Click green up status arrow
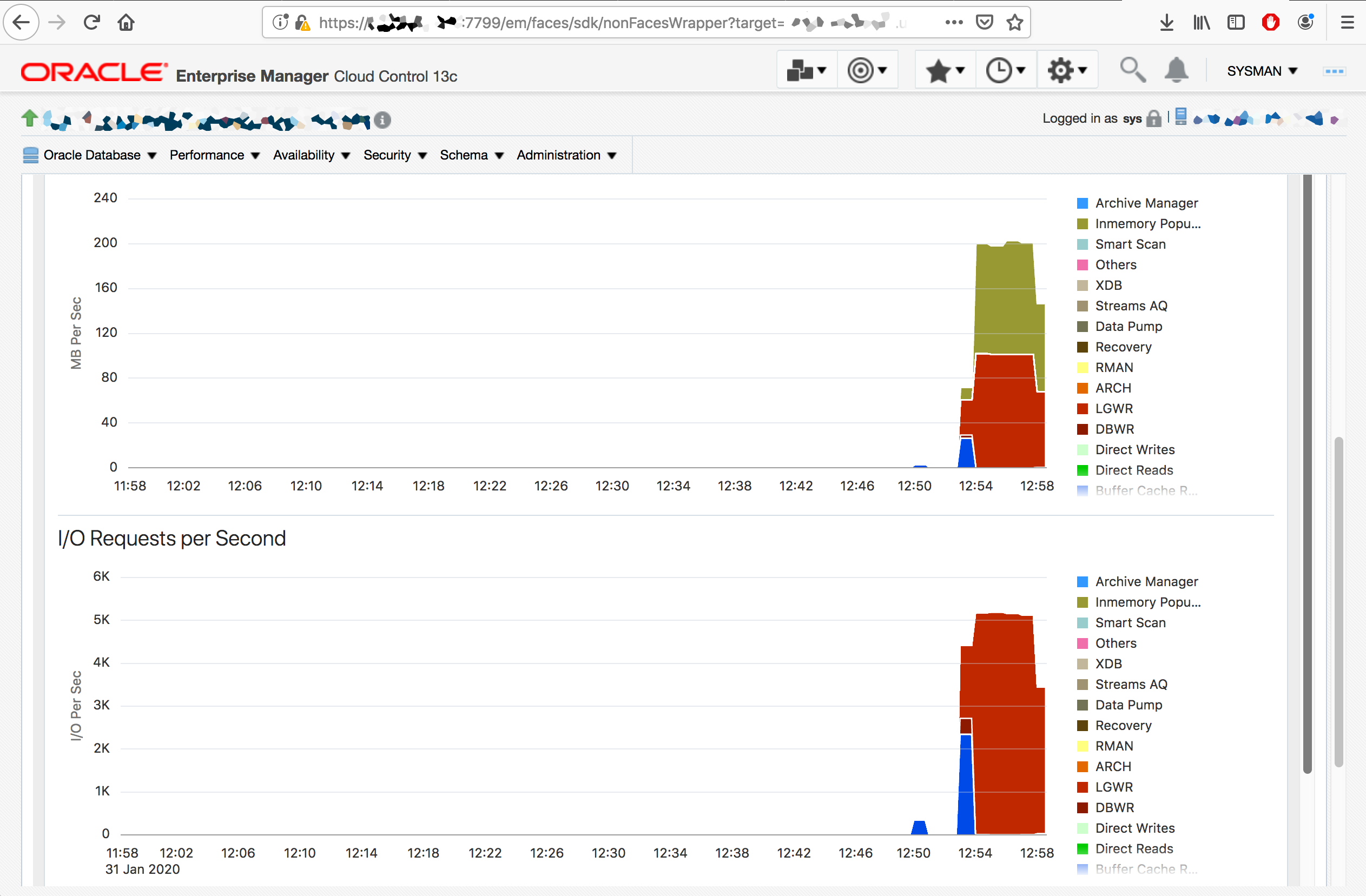Screen dimensions: 1366x896 click(30, 118)
